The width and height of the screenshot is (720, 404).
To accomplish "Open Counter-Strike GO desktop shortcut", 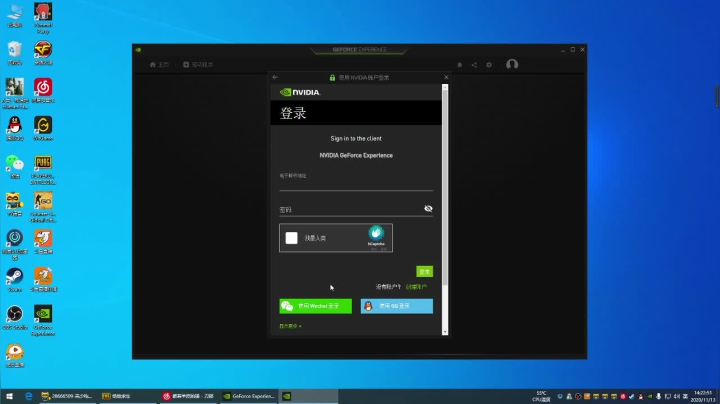I will (x=43, y=207).
